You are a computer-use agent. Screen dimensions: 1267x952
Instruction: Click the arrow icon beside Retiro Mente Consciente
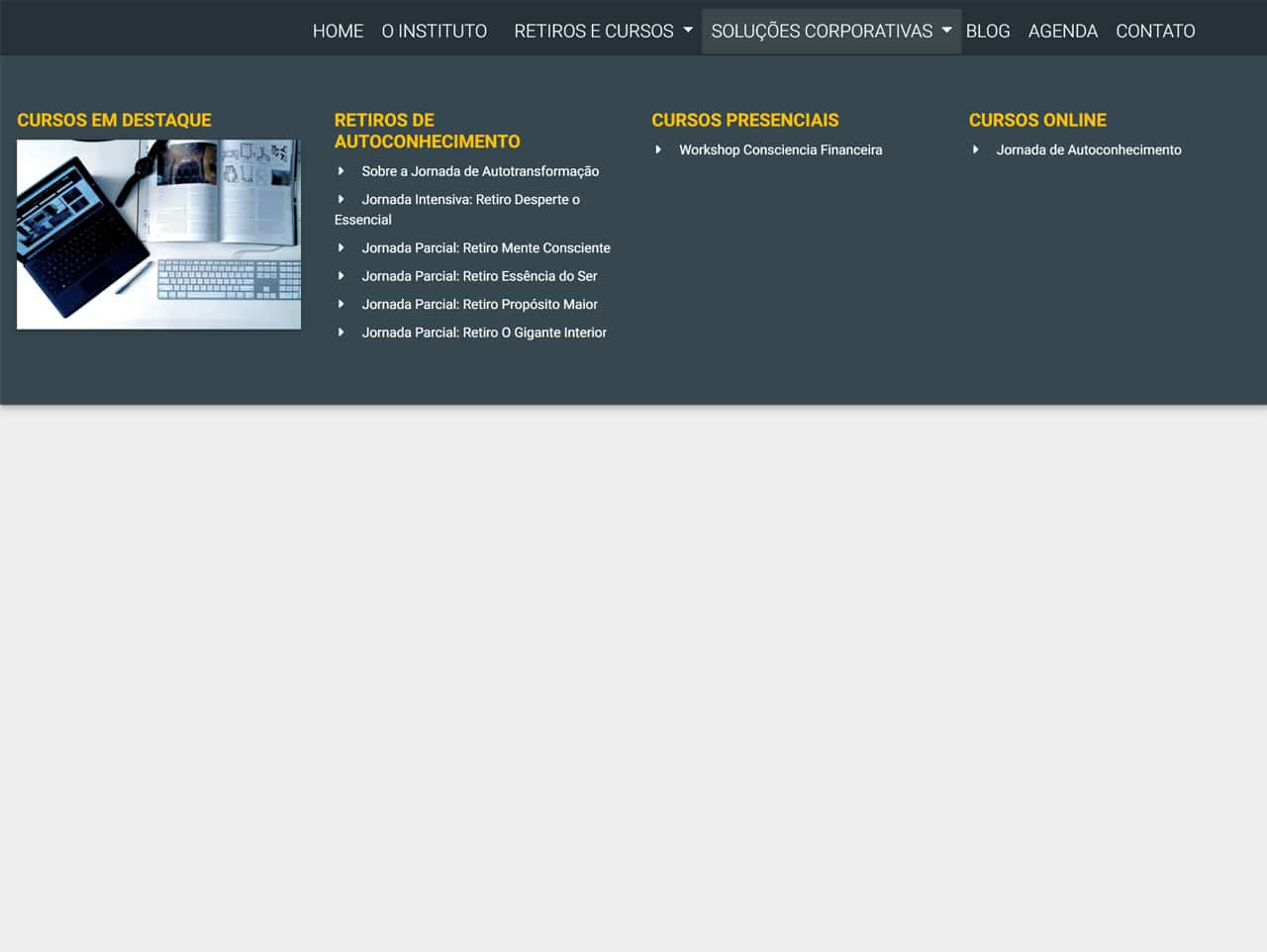click(x=342, y=247)
